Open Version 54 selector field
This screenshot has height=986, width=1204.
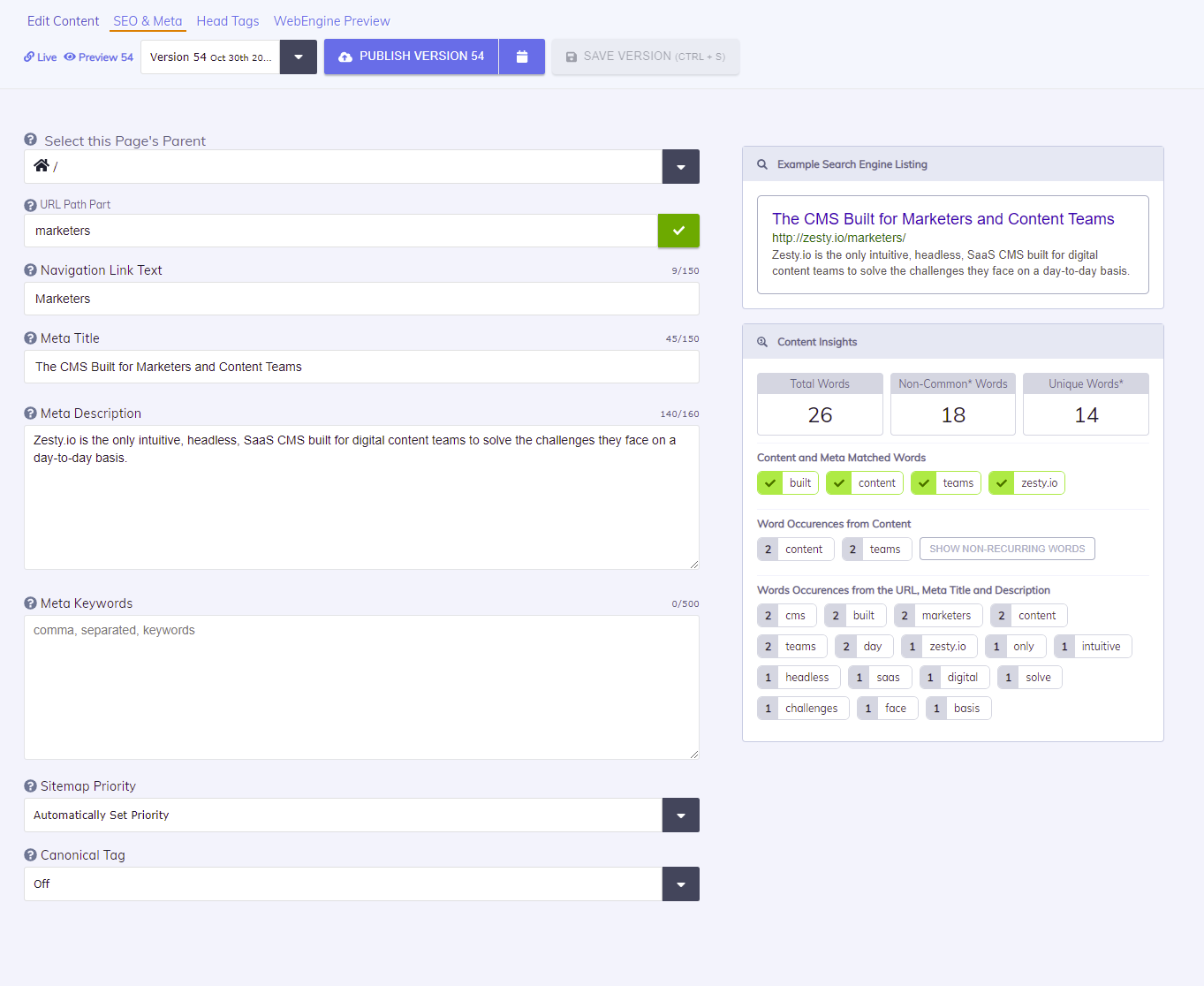tap(210, 57)
